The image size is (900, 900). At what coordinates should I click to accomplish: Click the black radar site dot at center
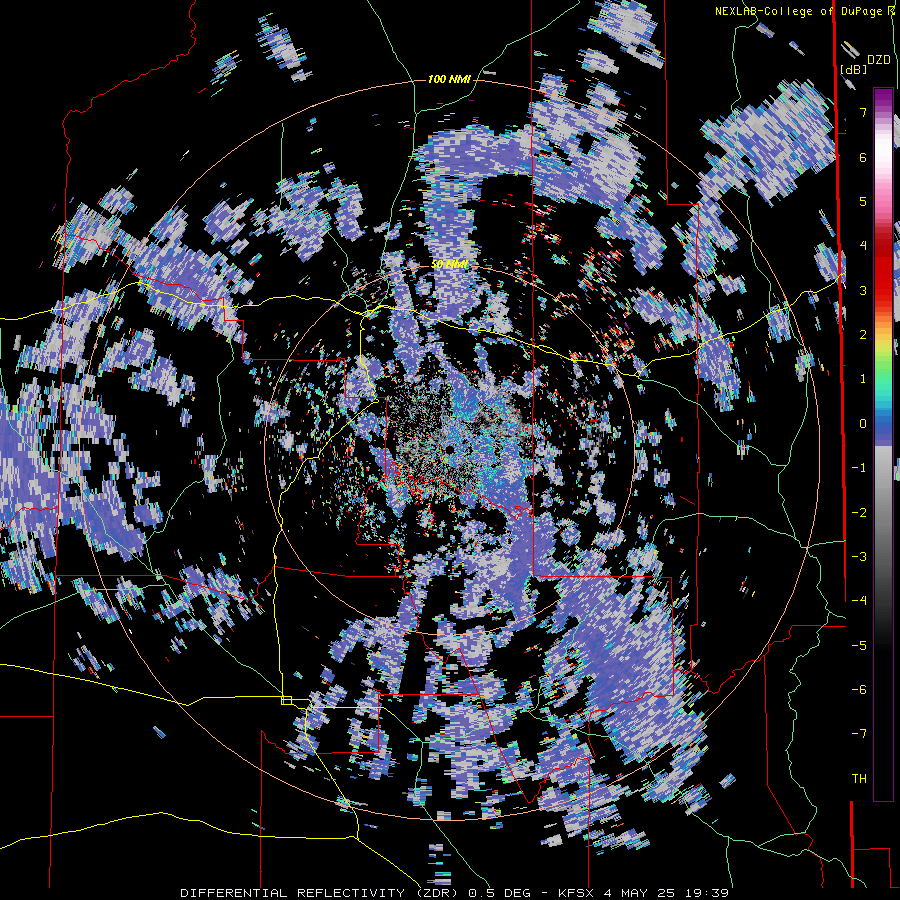(449, 450)
